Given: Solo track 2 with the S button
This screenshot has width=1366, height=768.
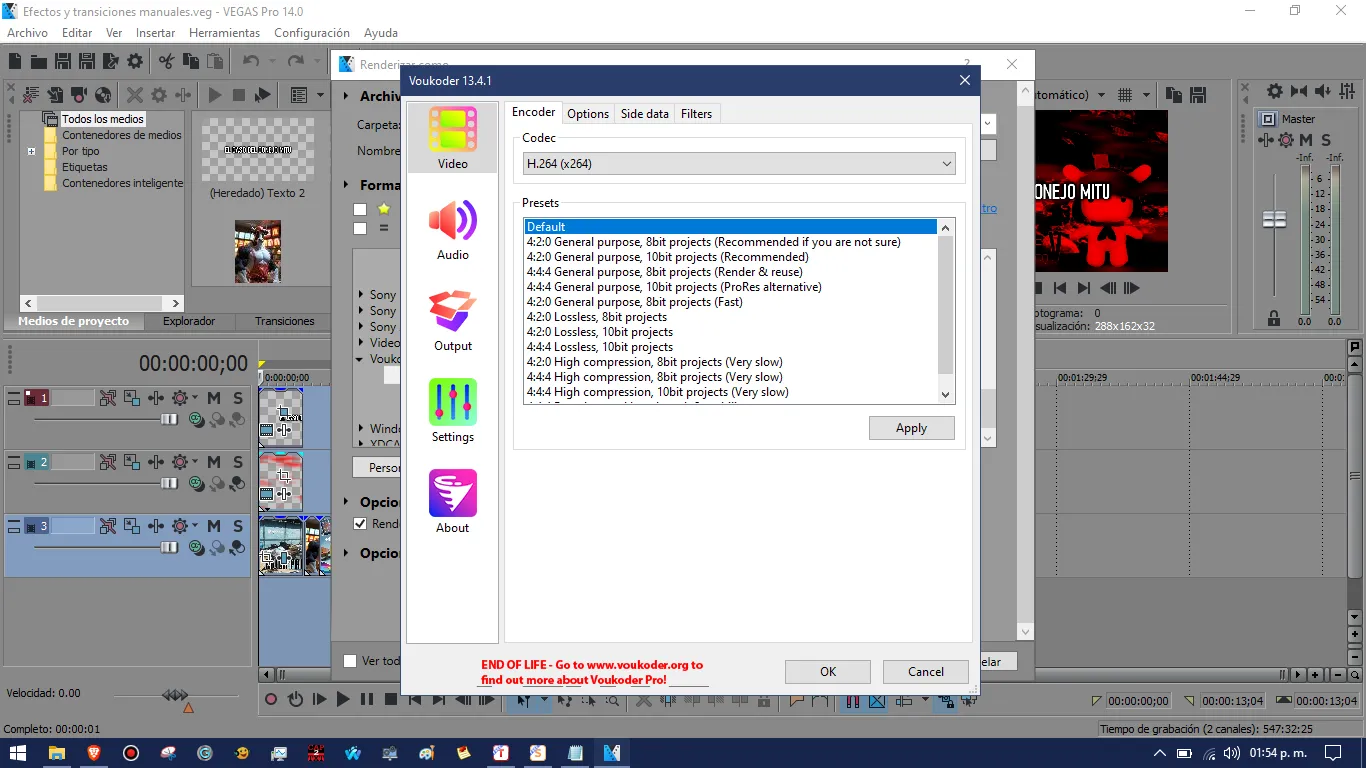Looking at the screenshot, I should point(238,462).
